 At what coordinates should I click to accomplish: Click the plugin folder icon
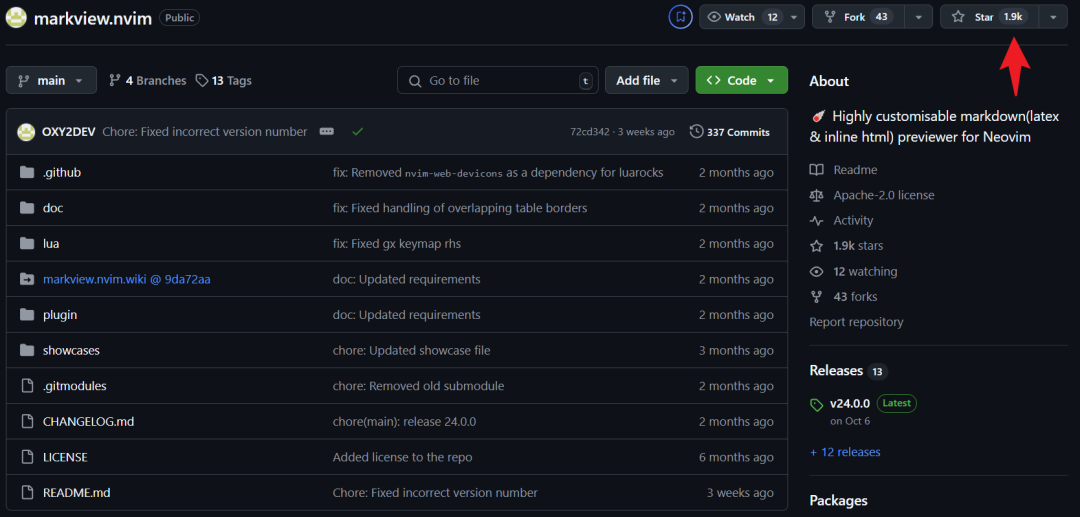[27, 315]
